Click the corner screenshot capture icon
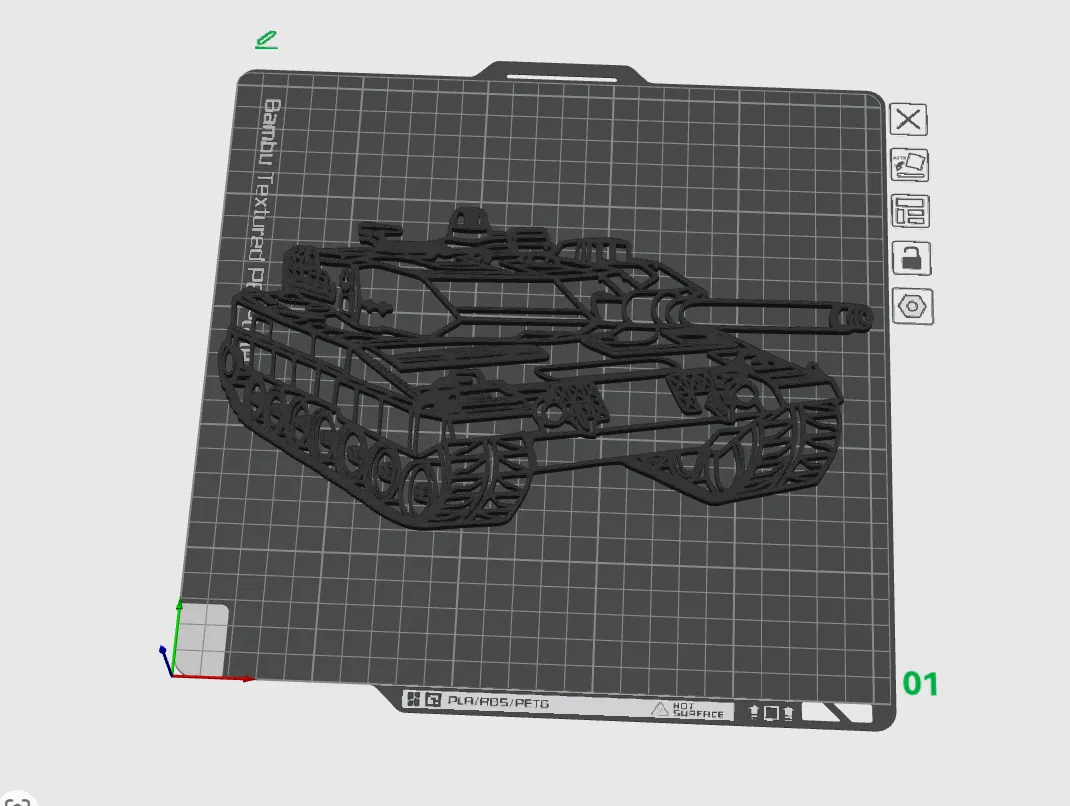The height and width of the screenshot is (806, 1070). tap(16, 801)
